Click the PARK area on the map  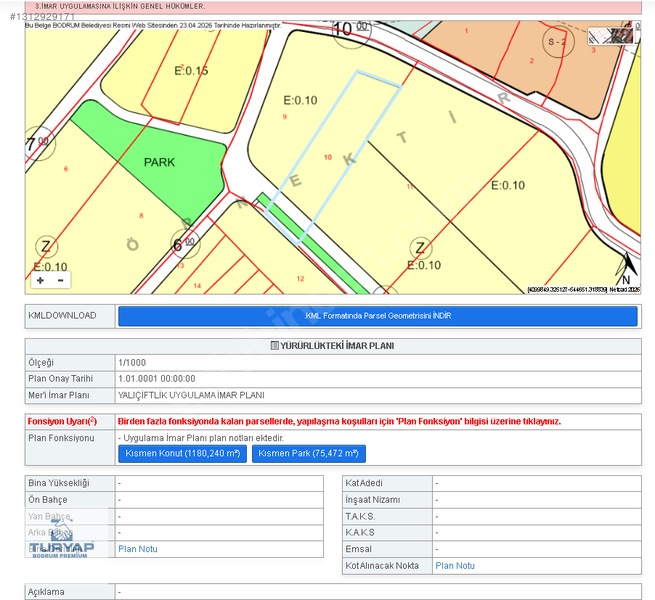(x=159, y=162)
